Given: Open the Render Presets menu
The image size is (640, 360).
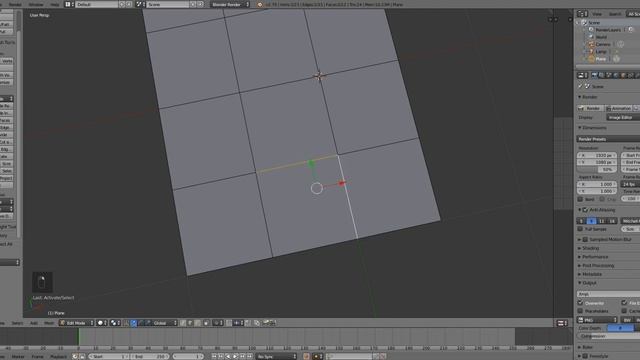Looking at the screenshot, I should (608, 139).
